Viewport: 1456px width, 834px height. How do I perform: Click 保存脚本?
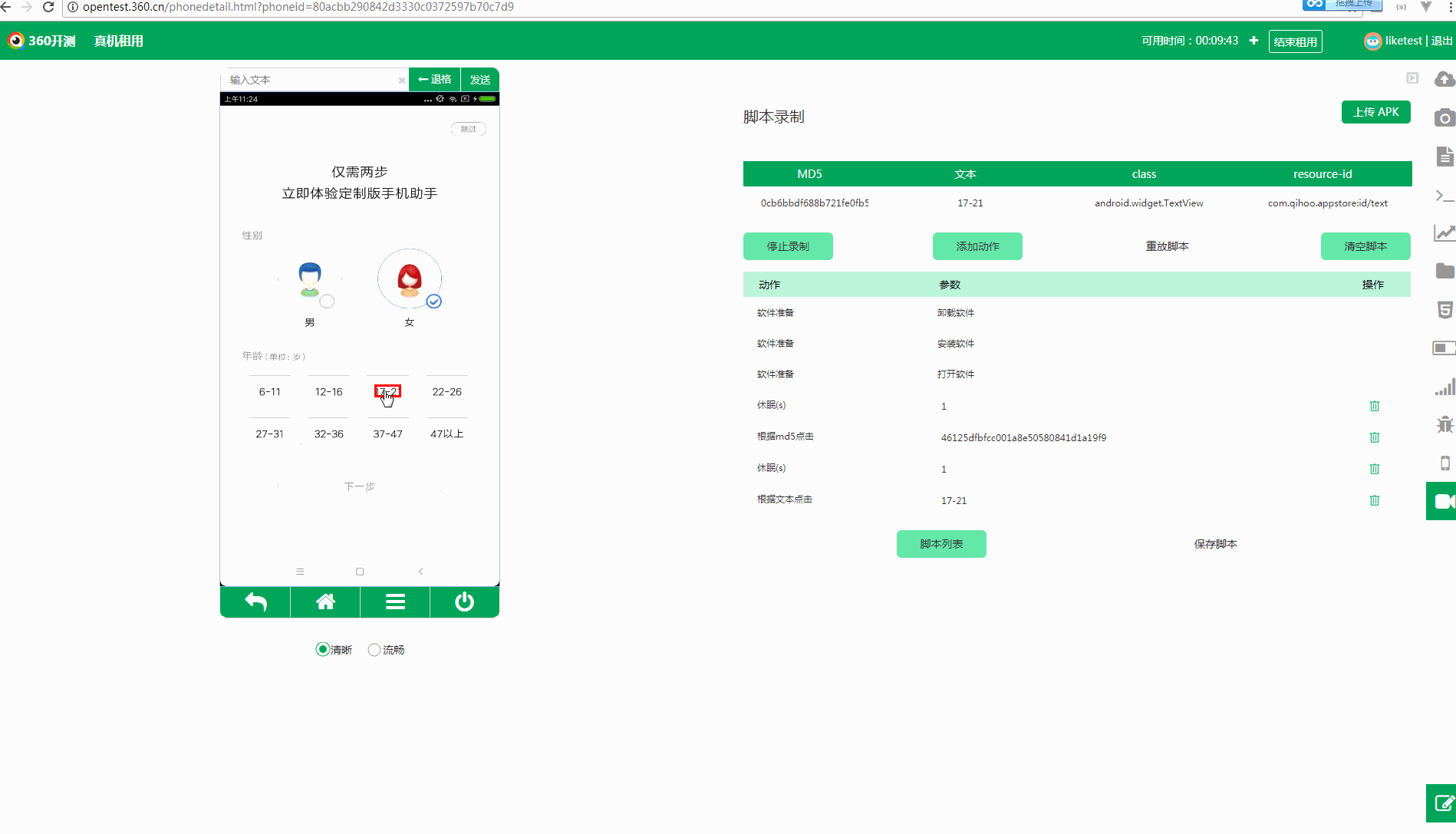1216,544
